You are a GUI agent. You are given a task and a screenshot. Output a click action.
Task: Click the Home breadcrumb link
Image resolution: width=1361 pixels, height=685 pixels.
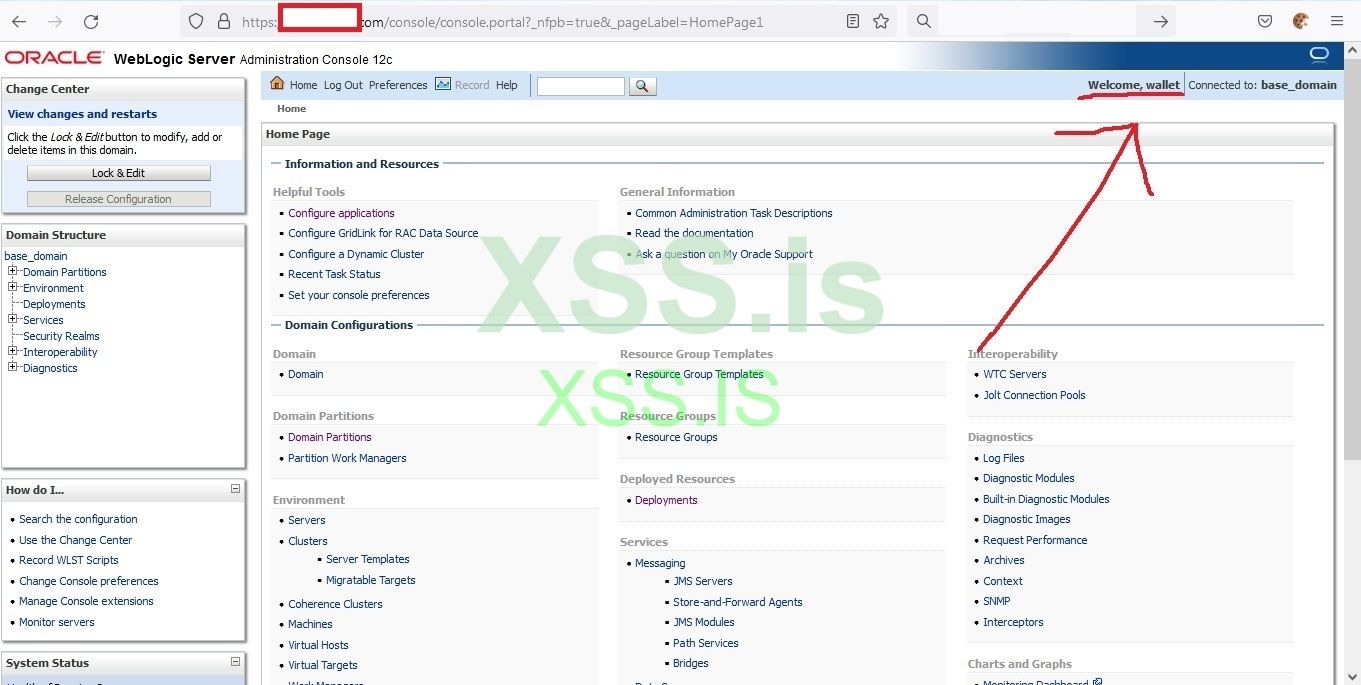(291, 109)
